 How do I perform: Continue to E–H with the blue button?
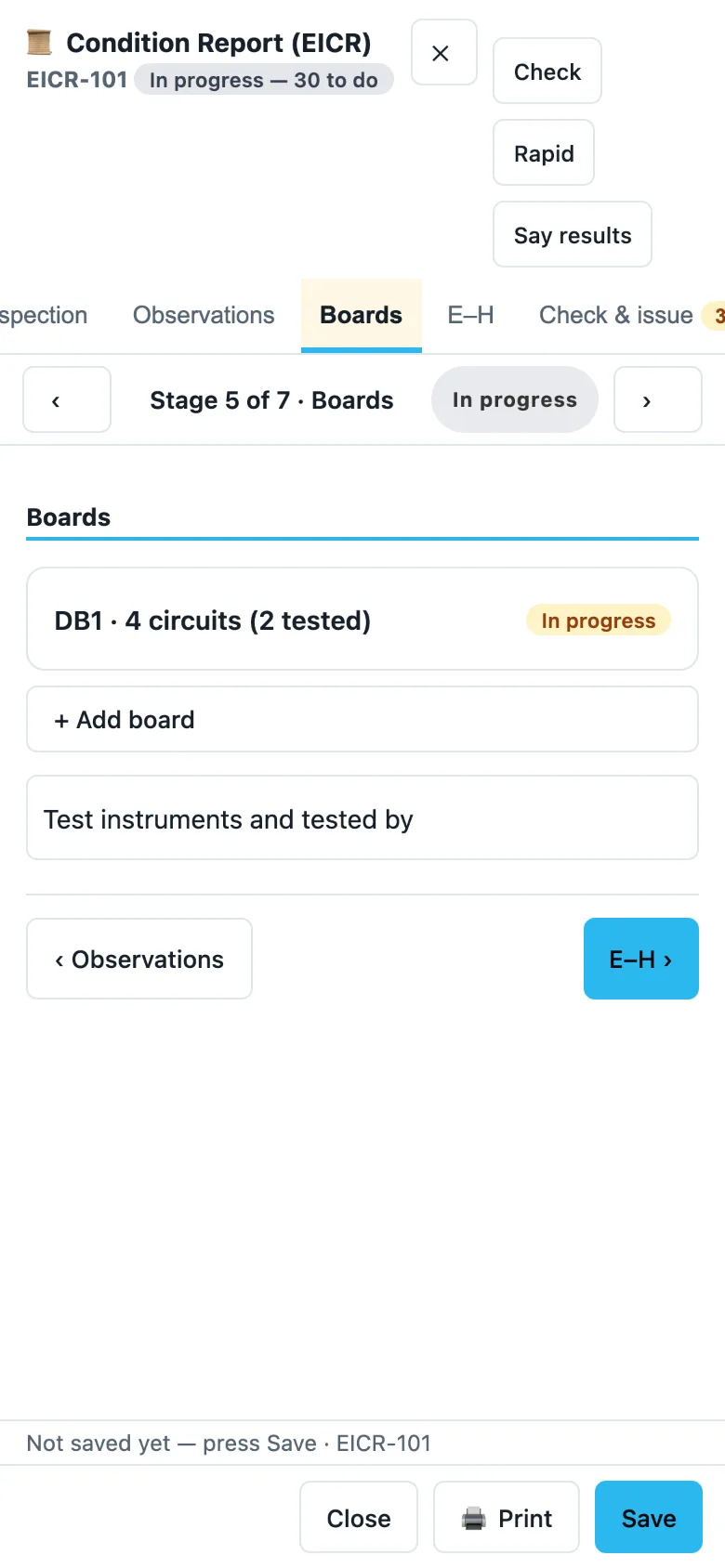(641, 959)
